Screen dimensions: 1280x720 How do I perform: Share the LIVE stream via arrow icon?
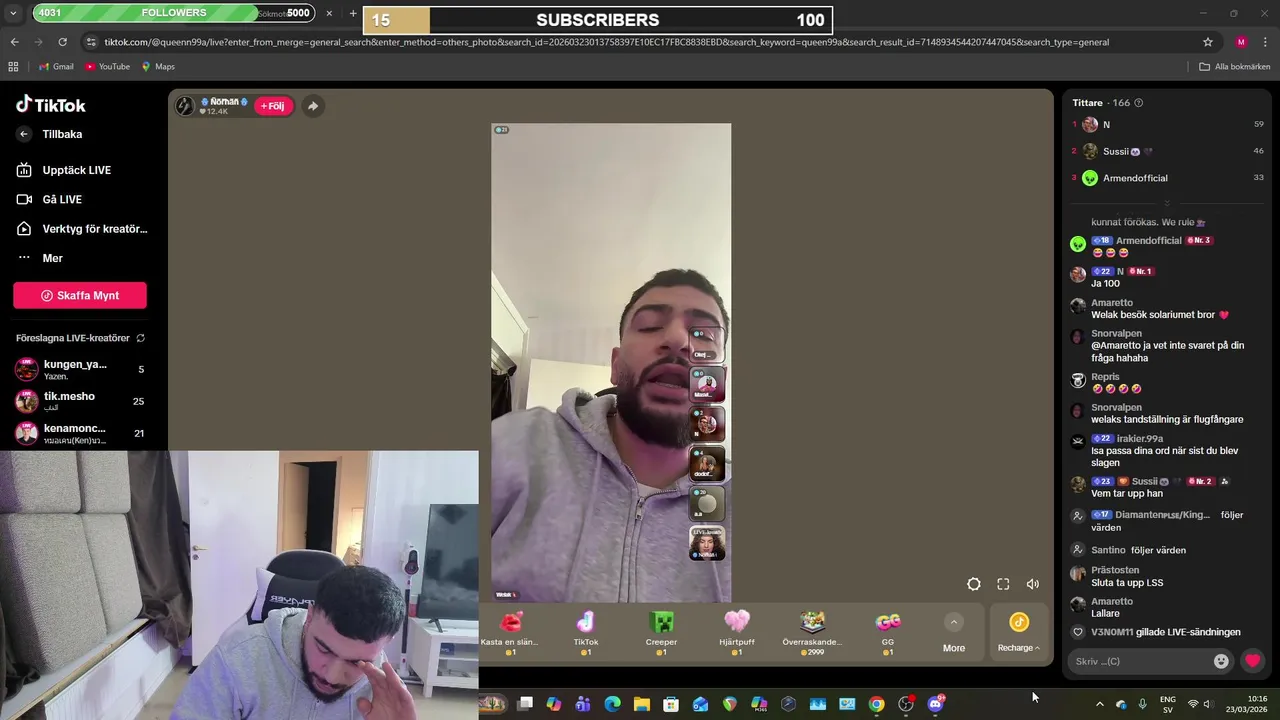(313, 106)
